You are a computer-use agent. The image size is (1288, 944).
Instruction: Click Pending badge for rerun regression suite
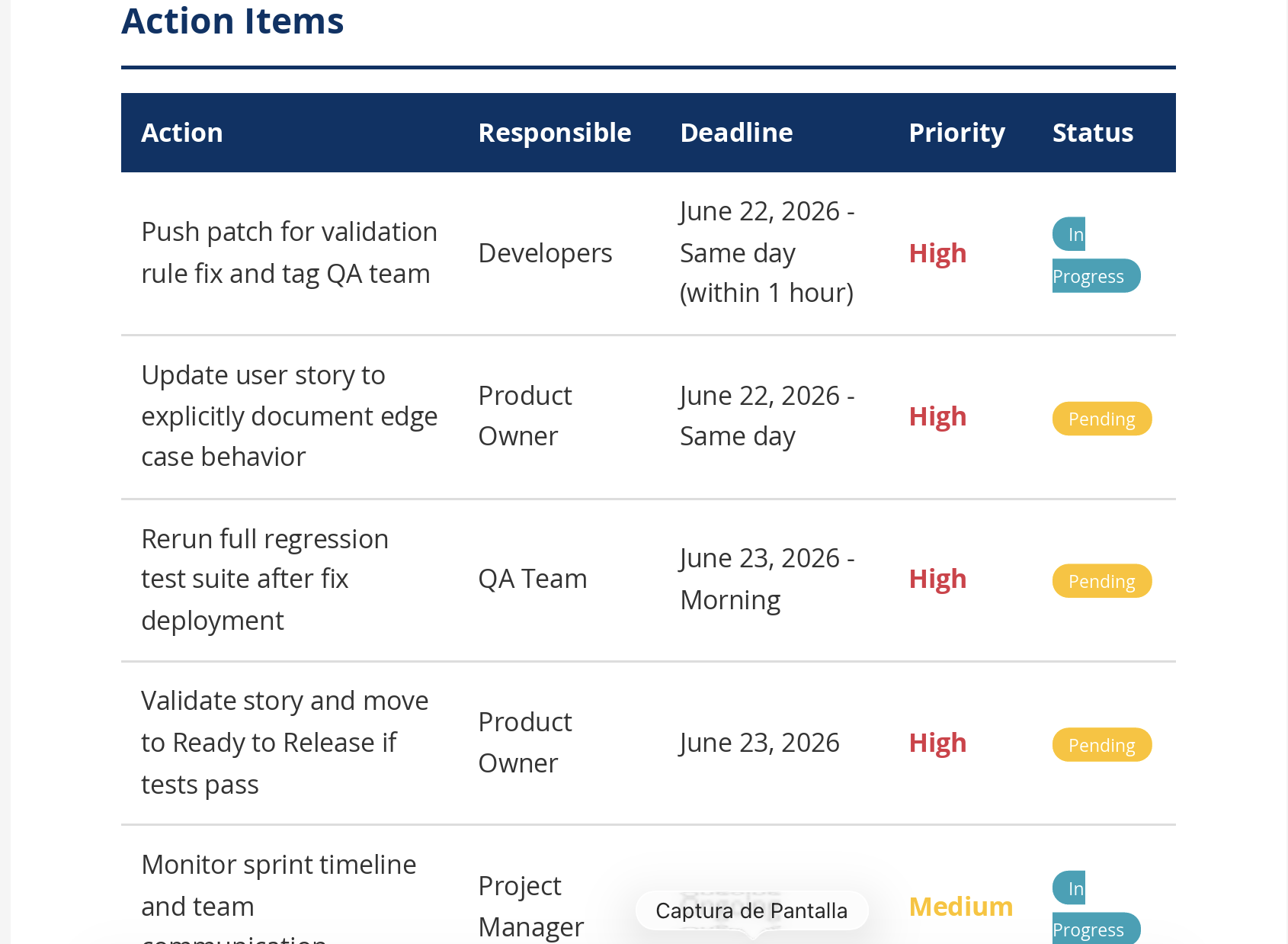[x=1102, y=581]
